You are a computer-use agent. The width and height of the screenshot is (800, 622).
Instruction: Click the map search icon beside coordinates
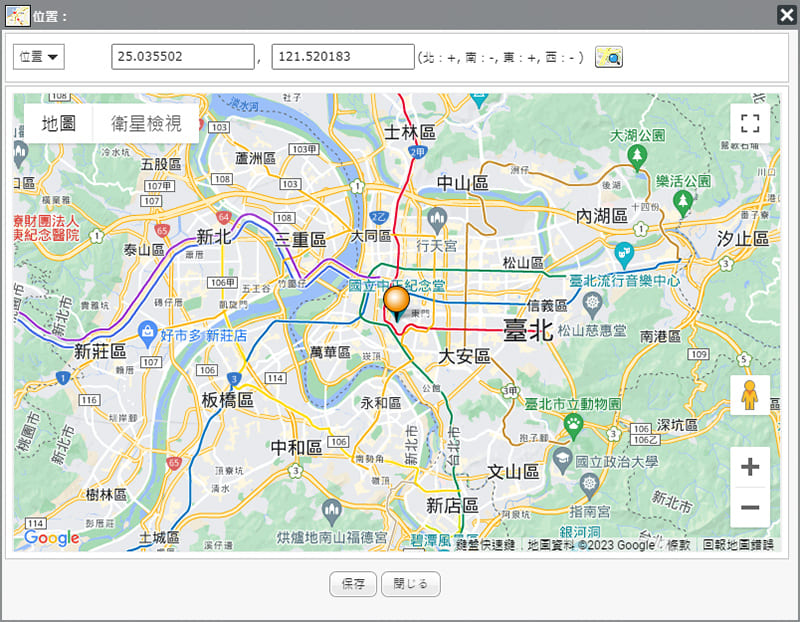609,57
